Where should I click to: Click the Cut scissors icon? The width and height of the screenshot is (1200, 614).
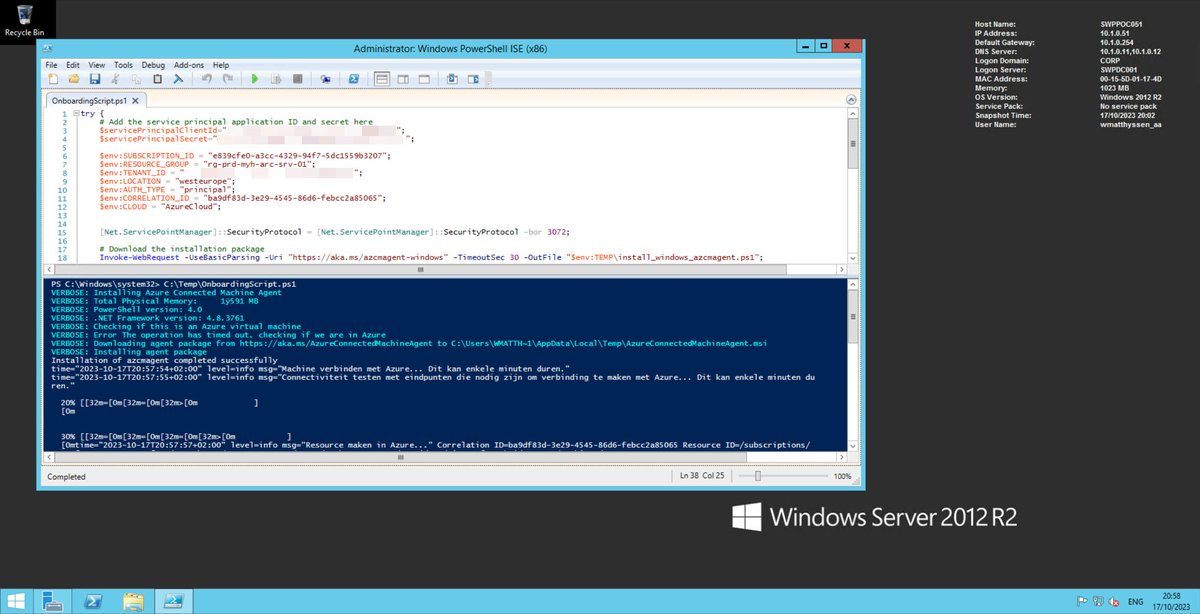tap(116, 79)
